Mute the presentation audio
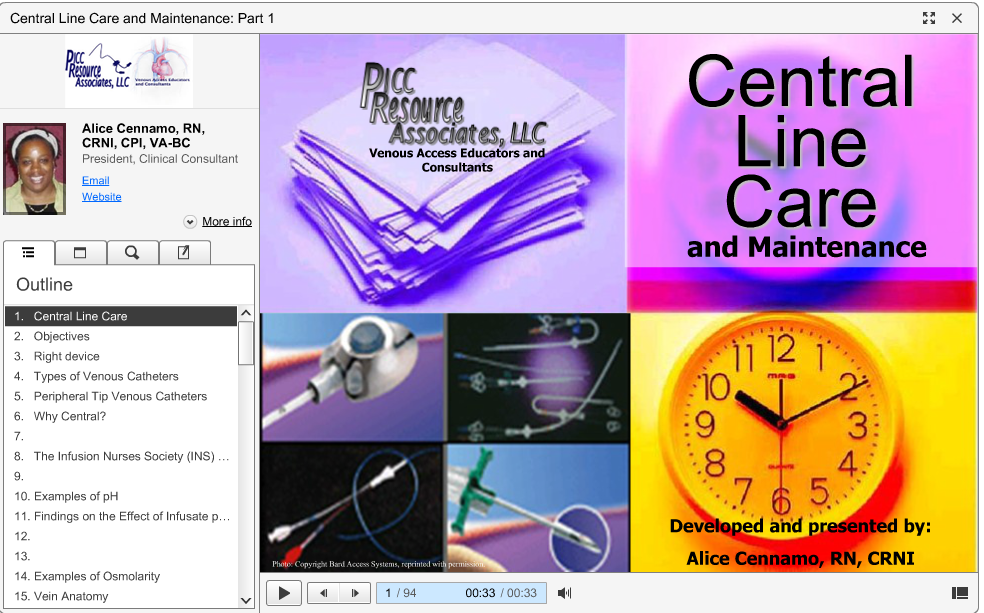984x613 pixels. pos(564,593)
